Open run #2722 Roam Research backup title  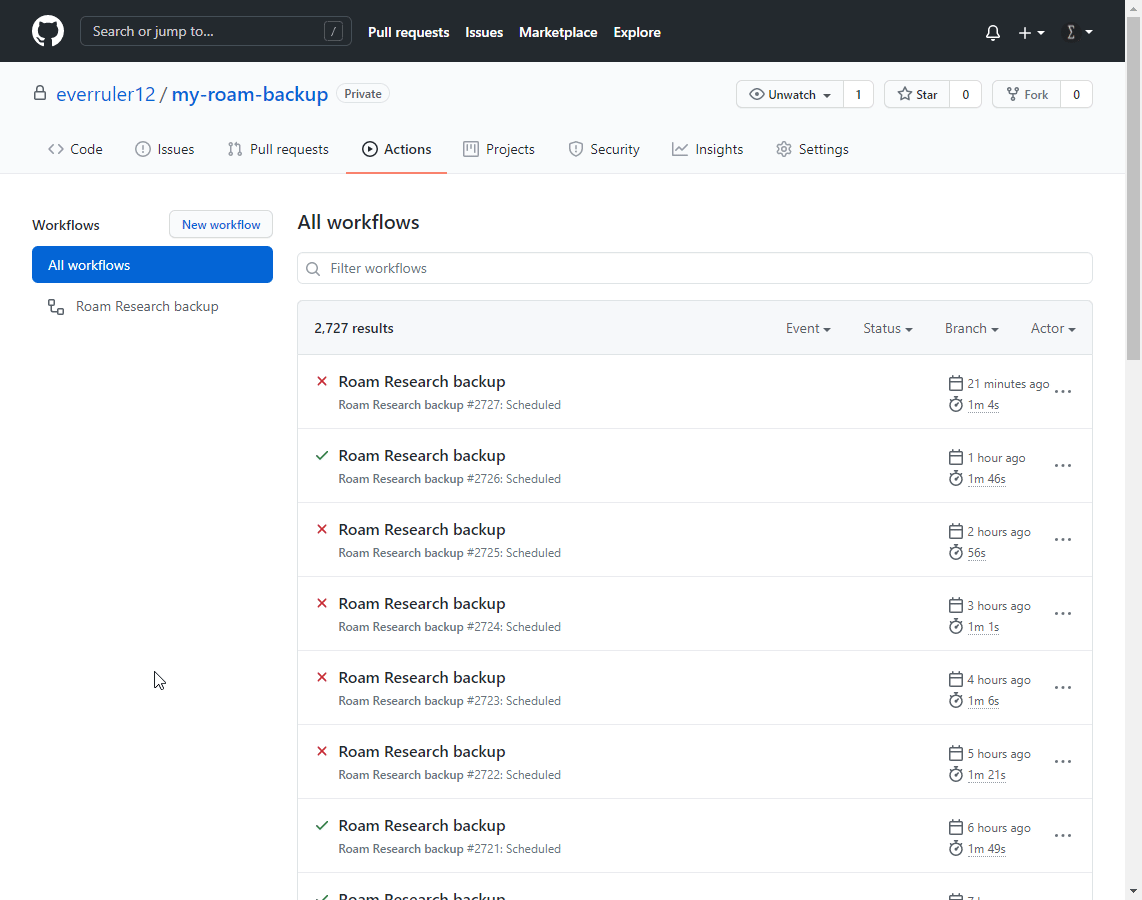tap(422, 751)
